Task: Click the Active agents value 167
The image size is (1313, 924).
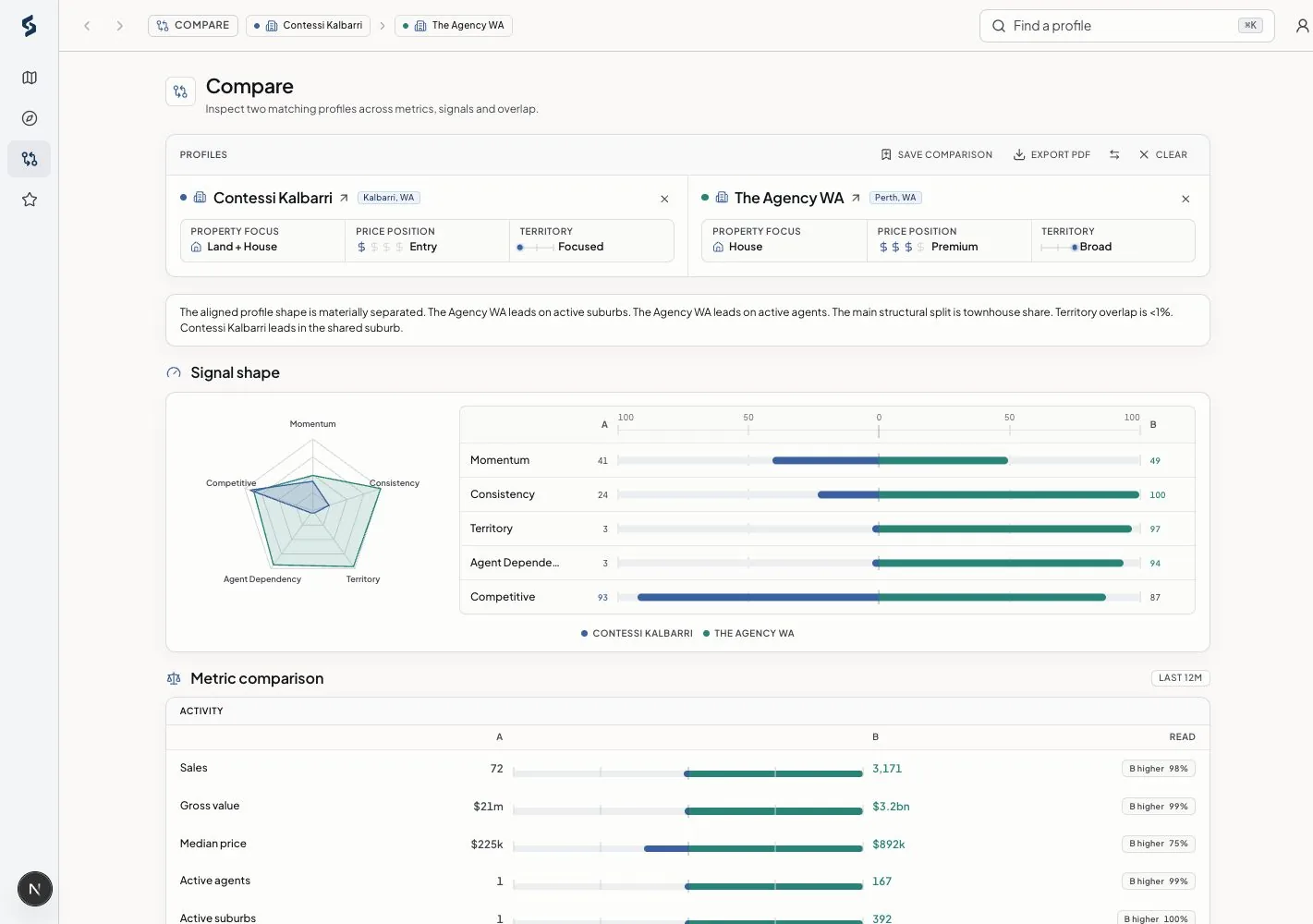Action: (881, 881)
